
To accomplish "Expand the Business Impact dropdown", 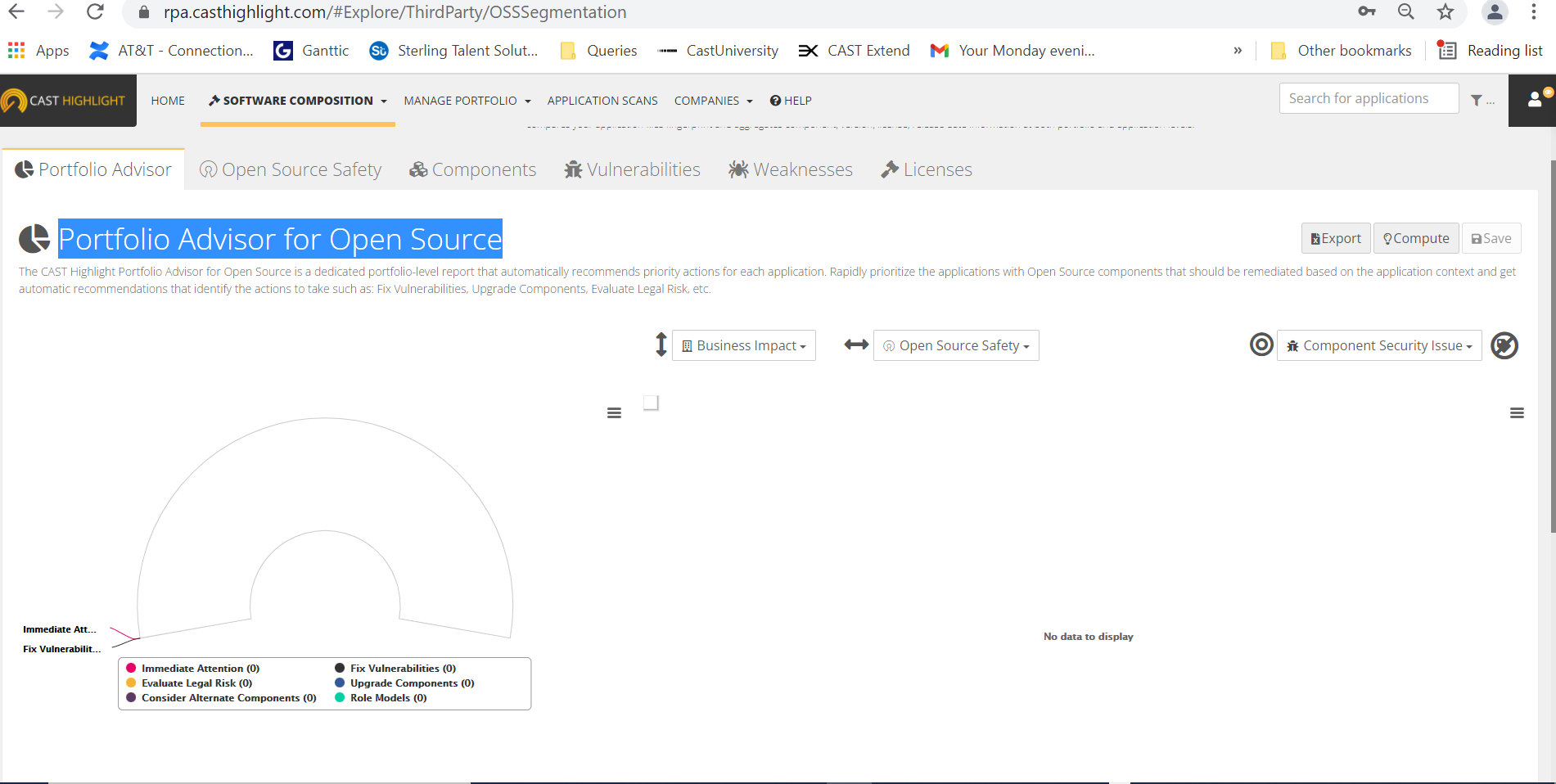I will point(744,345).
